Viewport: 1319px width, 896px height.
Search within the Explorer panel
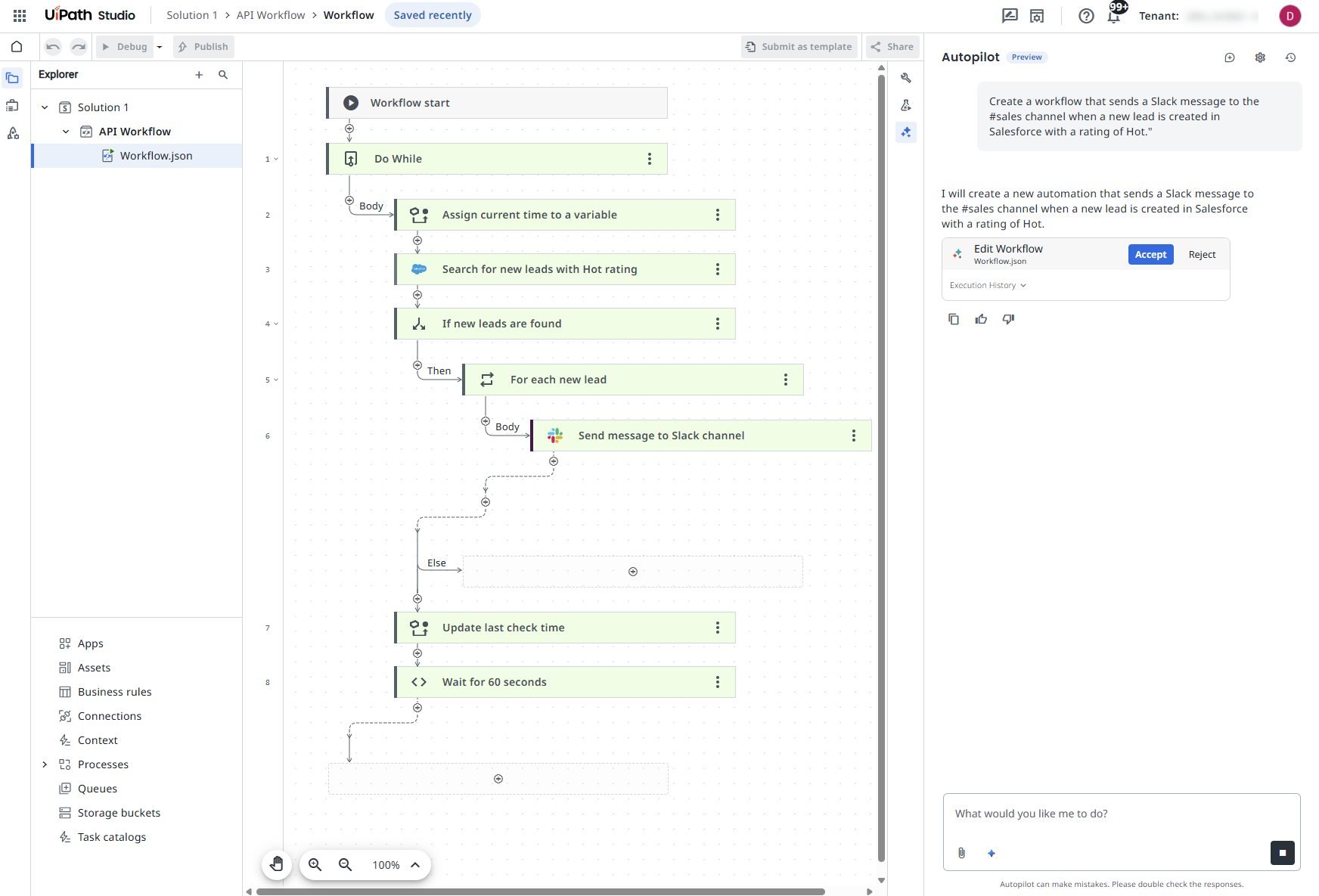pyautogui.click(x=223, y=74)
